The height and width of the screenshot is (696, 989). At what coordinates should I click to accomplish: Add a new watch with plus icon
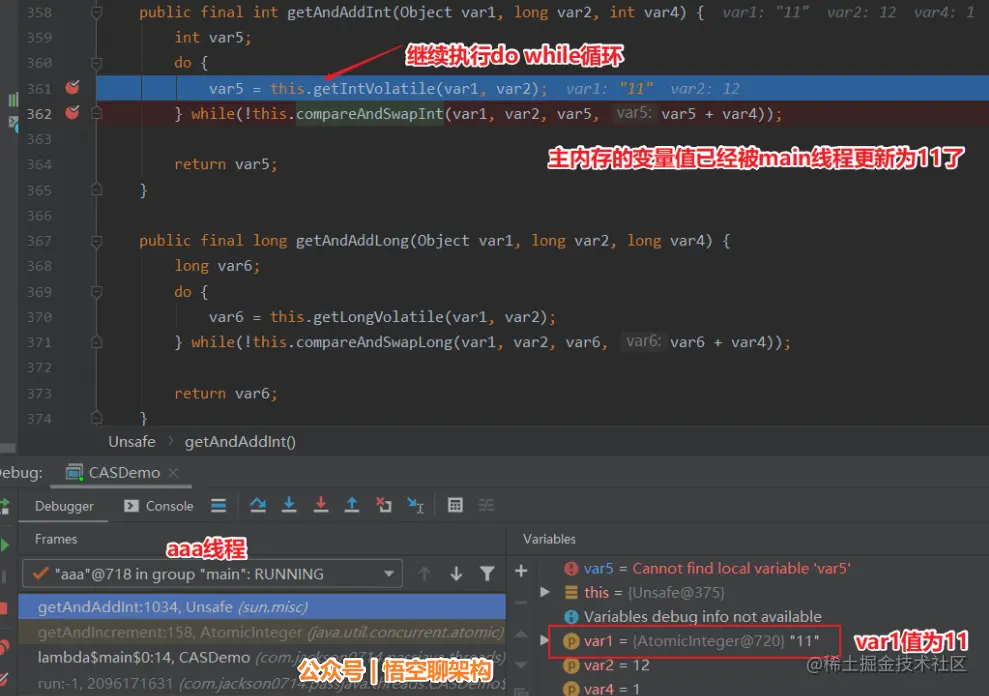[x=521, y=571]
